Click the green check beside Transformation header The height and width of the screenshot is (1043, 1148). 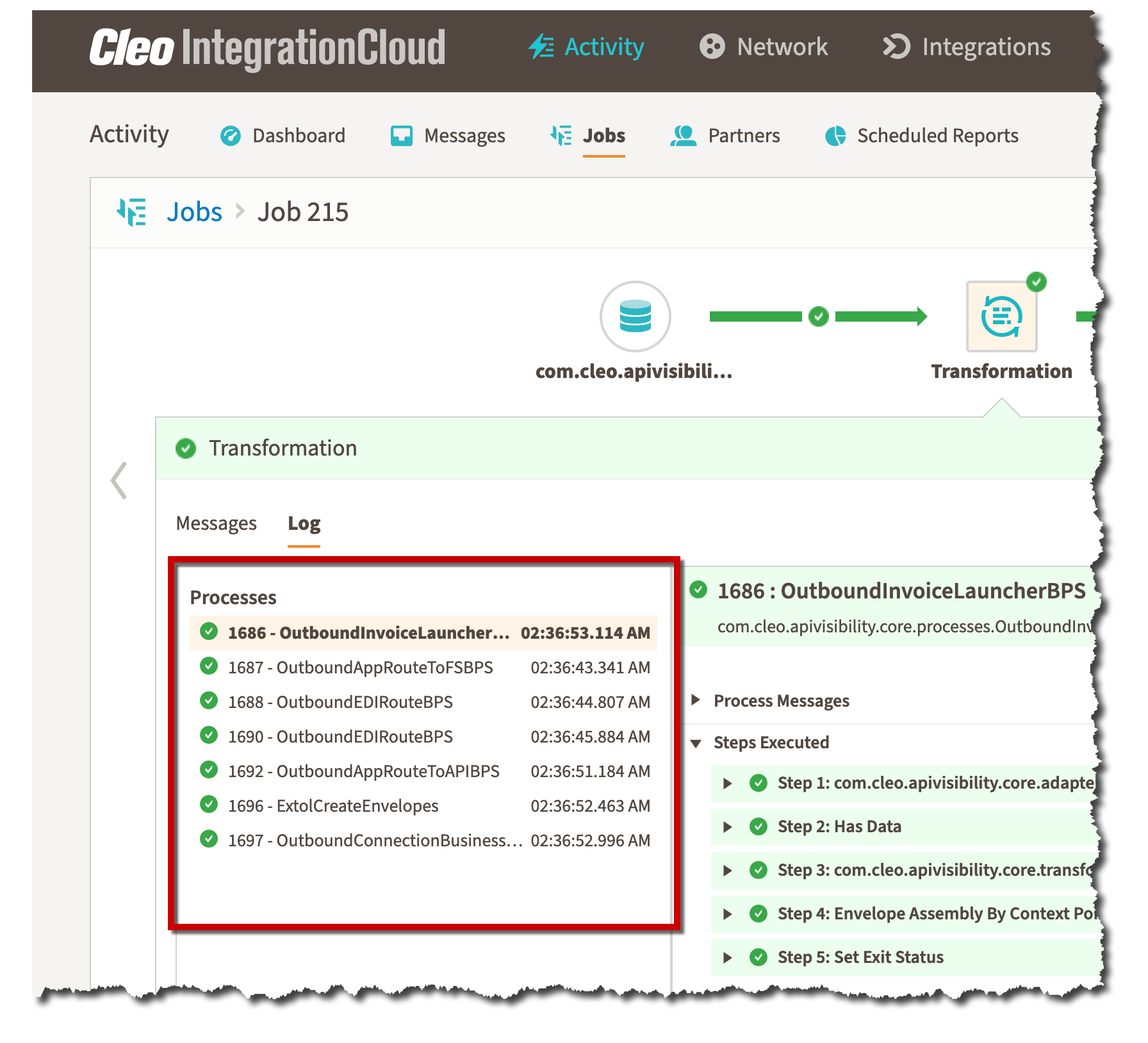click(186, 448)
